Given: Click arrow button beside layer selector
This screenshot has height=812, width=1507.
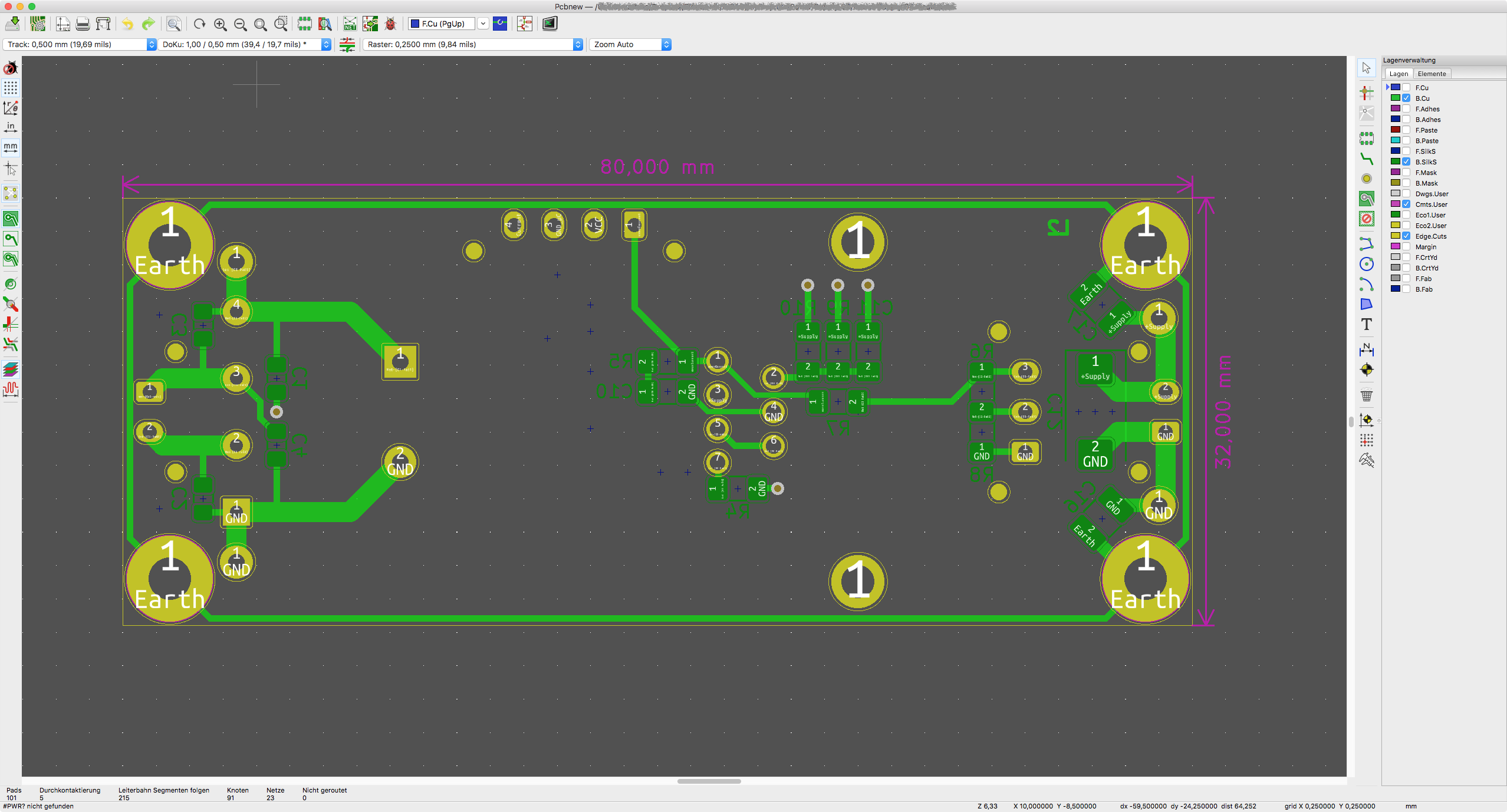Looking at the screenshot, I should click(483, 24).
